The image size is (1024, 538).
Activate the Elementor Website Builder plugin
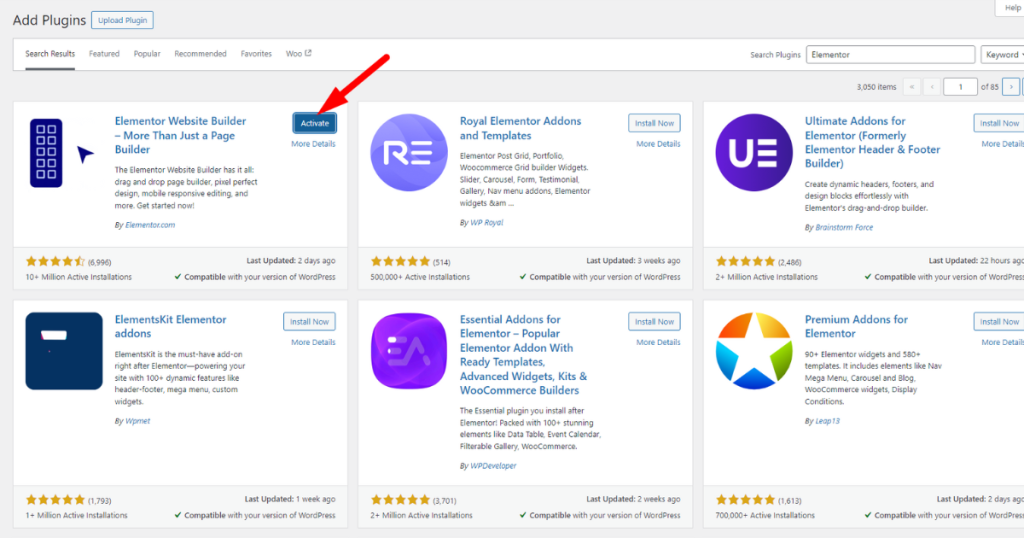click(315, 123)
